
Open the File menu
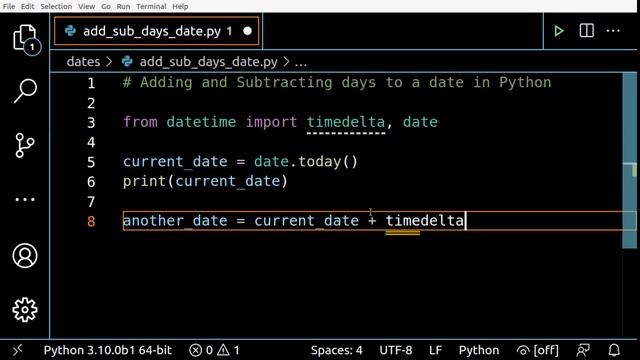[x=9, y=7]
